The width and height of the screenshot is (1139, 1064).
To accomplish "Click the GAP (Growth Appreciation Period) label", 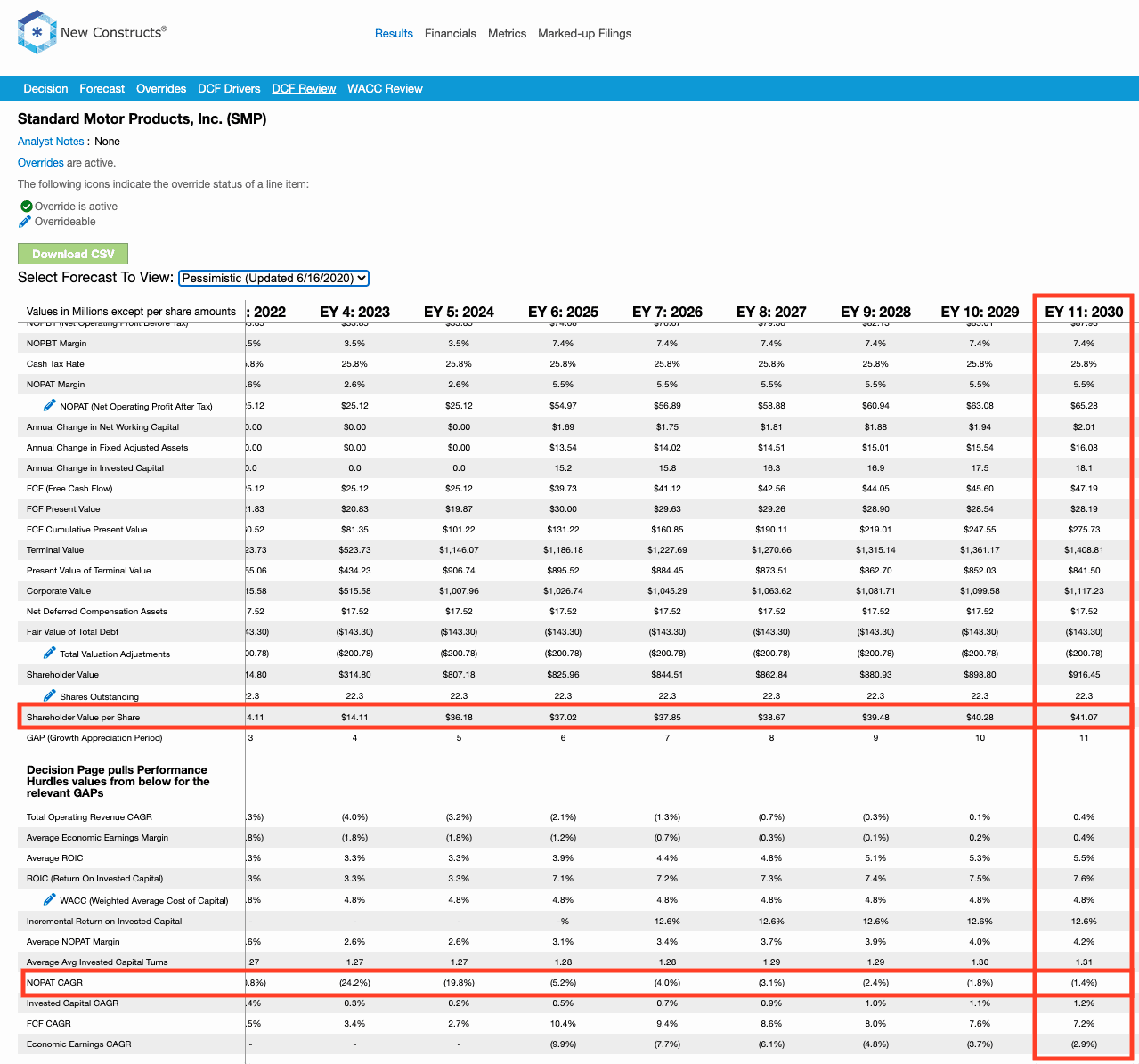I will click(94, 738).
